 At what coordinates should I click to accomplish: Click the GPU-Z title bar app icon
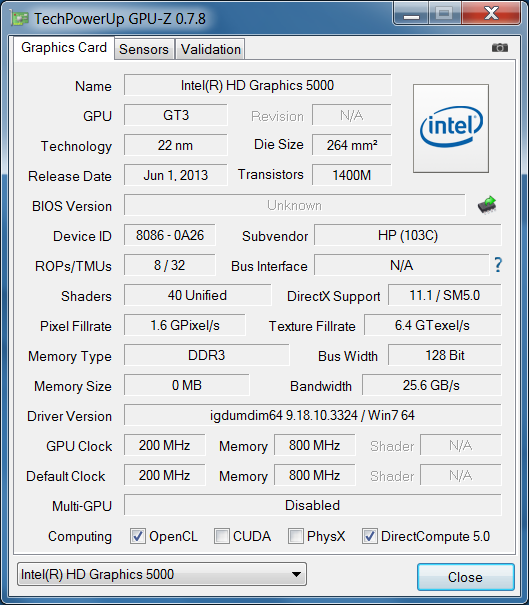pos(20,18)
